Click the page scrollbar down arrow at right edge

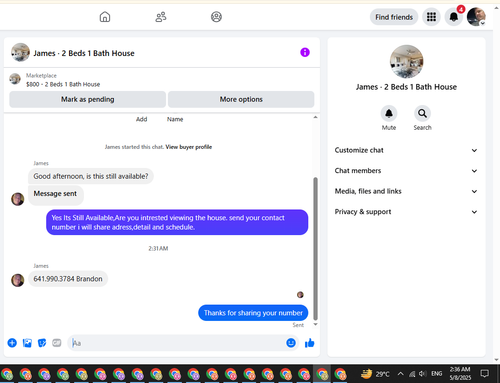click(x=496, y=360)
